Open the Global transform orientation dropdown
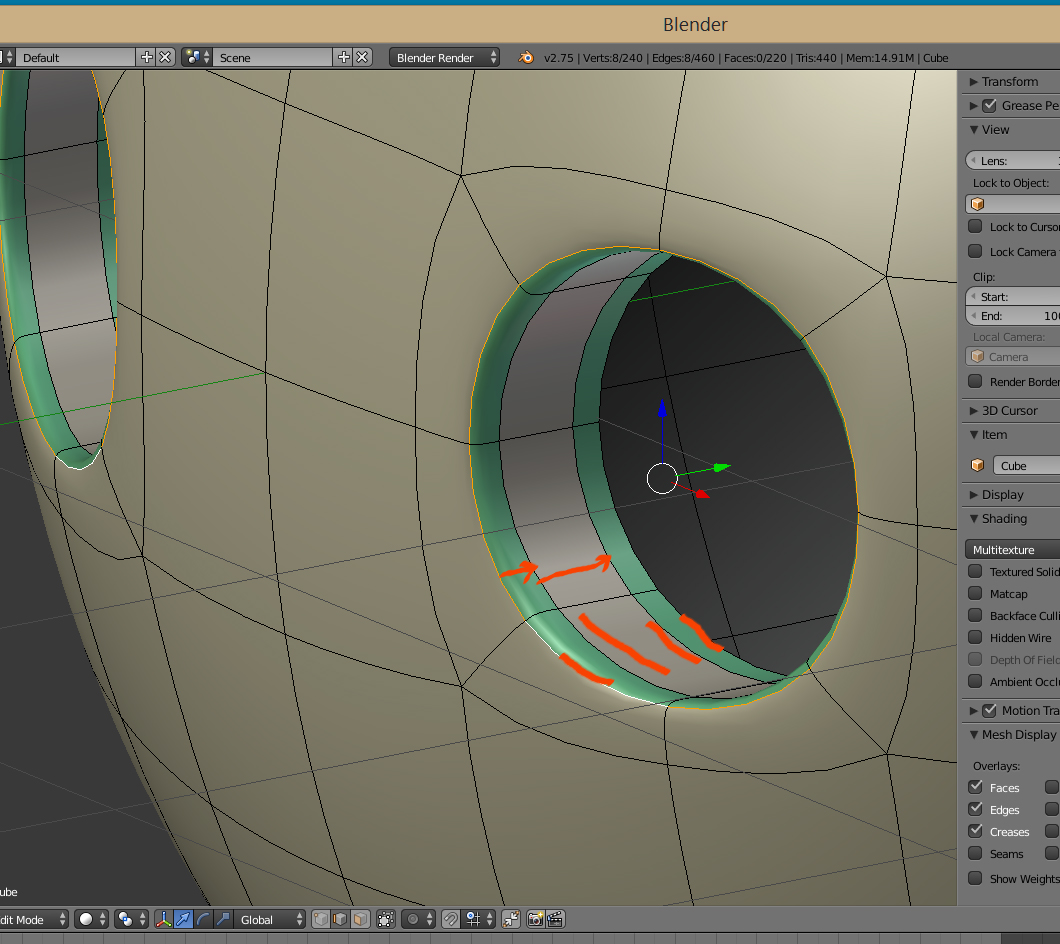Screen dimensions: 1060x944 pos(270,919)
